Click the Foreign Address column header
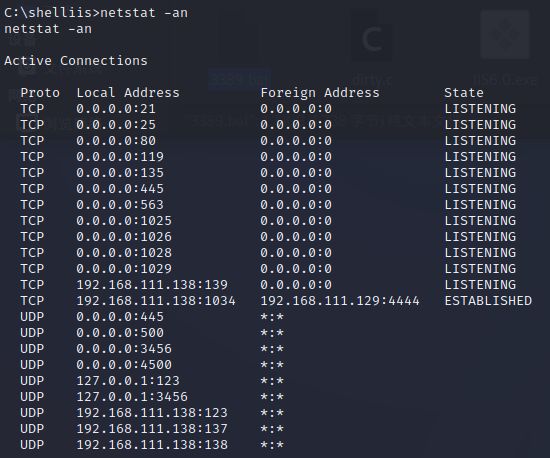This screenshot has width=550, height=458. [320, 93]
